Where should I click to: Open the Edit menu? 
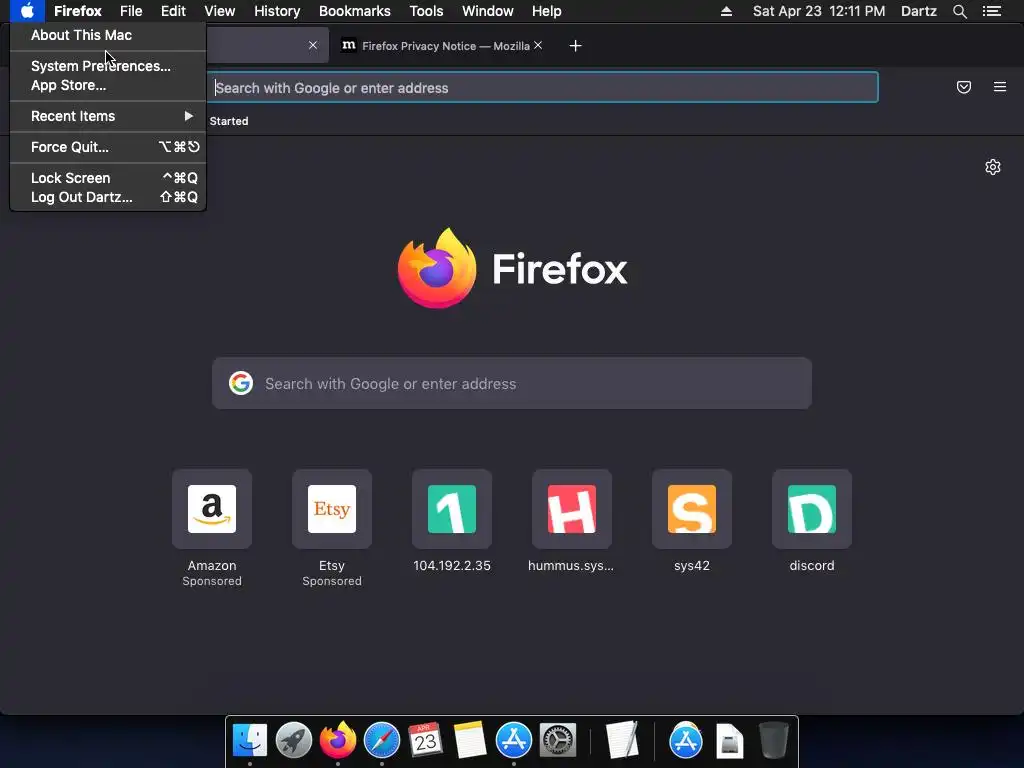pos(173,11)
